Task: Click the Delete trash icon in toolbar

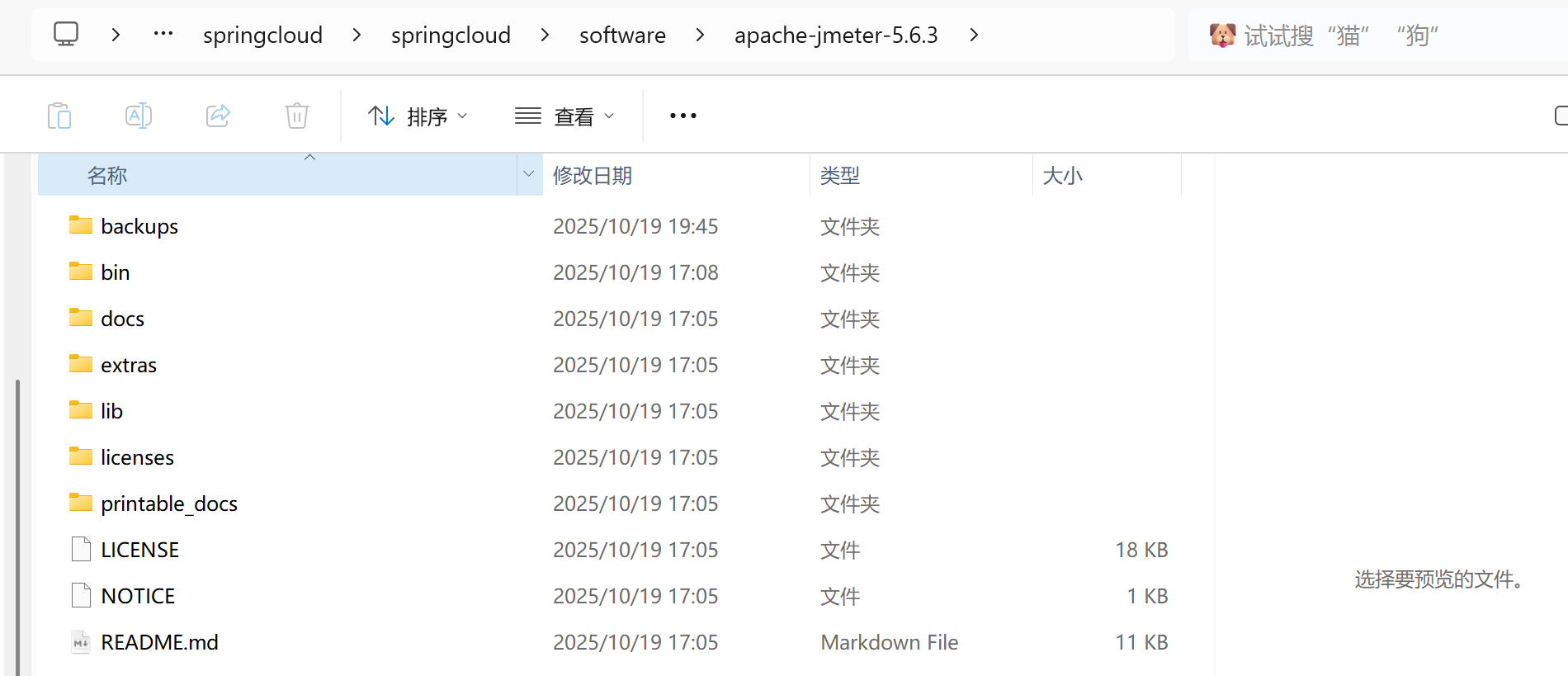Action: coord(297,116)
